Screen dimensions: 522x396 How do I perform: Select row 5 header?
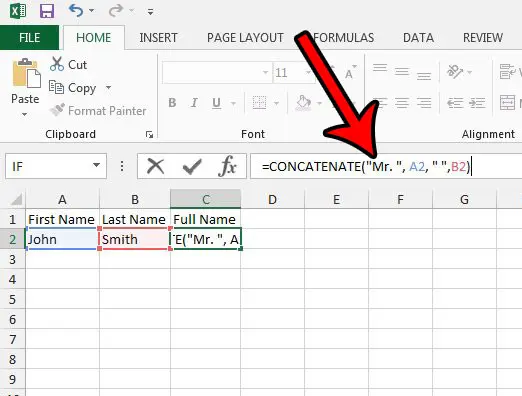(x=13, y=299)
